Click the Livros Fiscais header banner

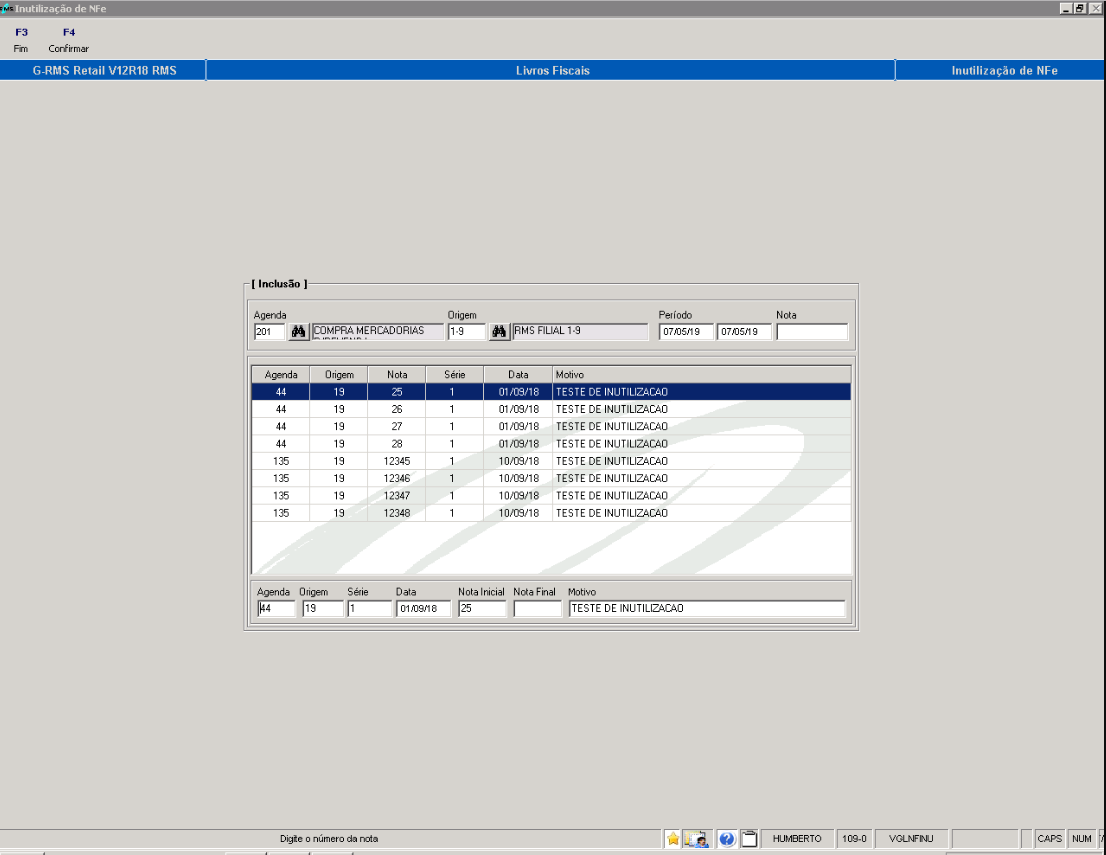(x=551, y=71)
